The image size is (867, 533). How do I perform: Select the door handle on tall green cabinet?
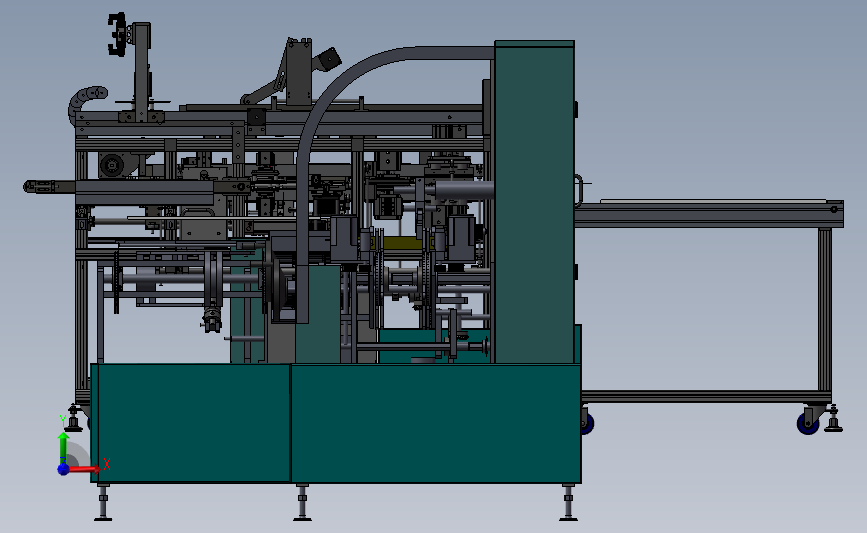(578, 190)
